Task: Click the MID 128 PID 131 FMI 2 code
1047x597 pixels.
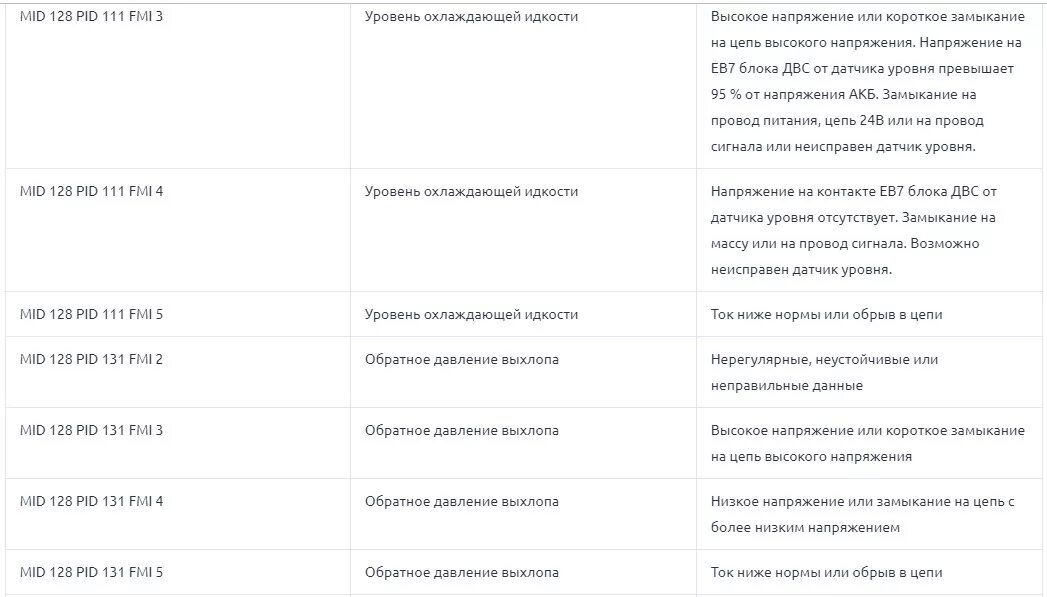Action: pos(91,359)
